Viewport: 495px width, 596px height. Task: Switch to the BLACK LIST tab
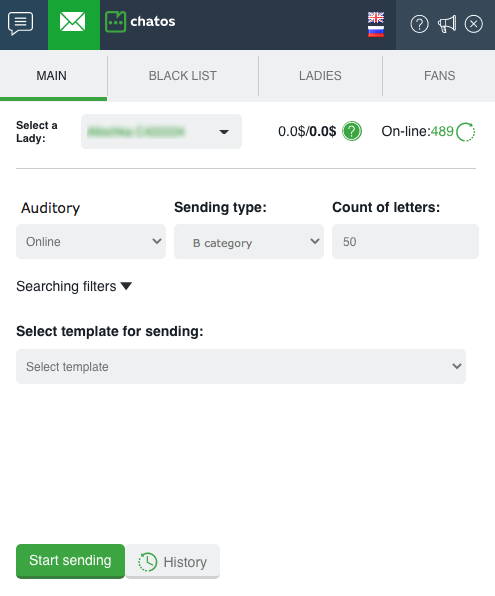[x=183, y=76]
